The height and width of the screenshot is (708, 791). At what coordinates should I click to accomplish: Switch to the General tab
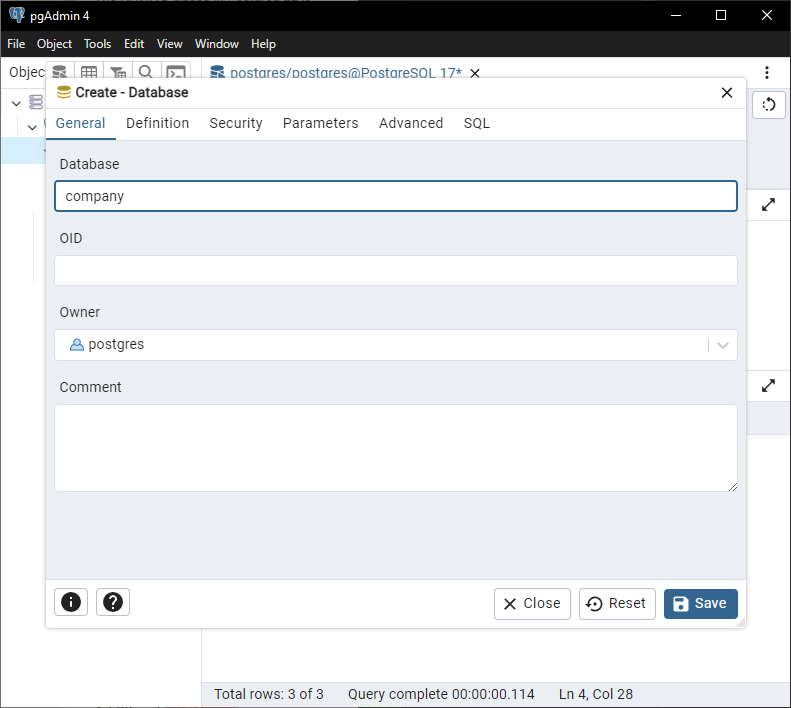click(80, 123)
